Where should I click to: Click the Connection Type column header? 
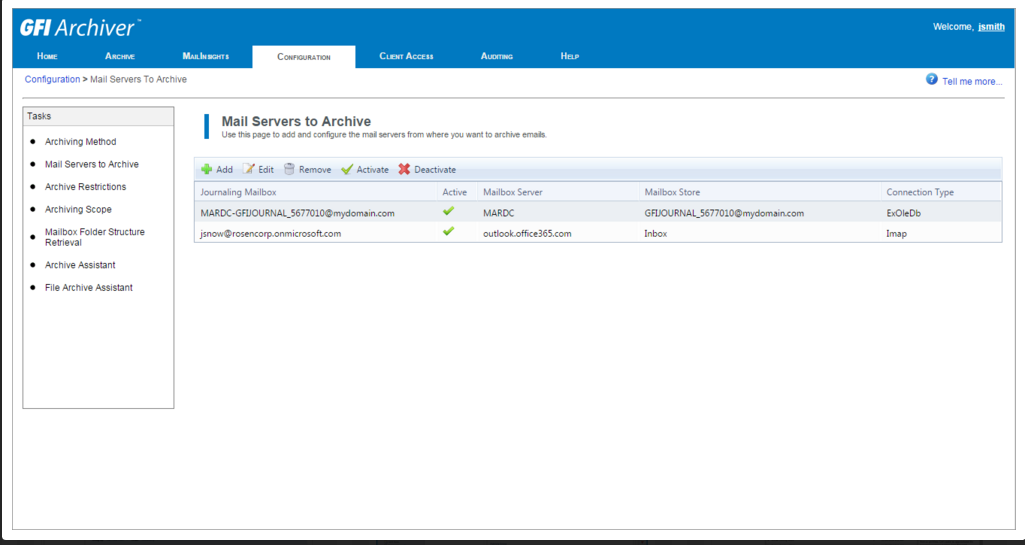[x=920, y=192]
